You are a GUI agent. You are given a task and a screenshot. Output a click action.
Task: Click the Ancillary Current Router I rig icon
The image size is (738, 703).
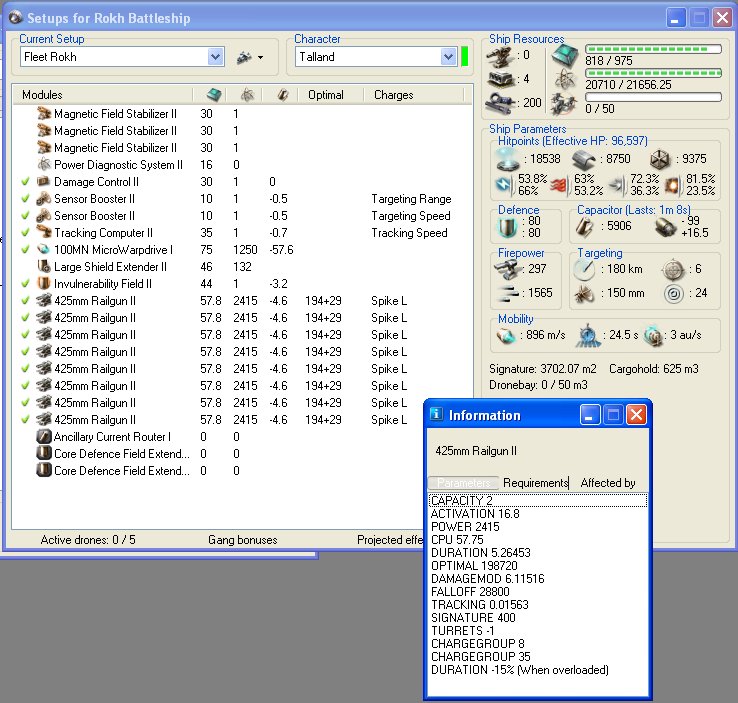pyautogui.click(x=44, y=436)
